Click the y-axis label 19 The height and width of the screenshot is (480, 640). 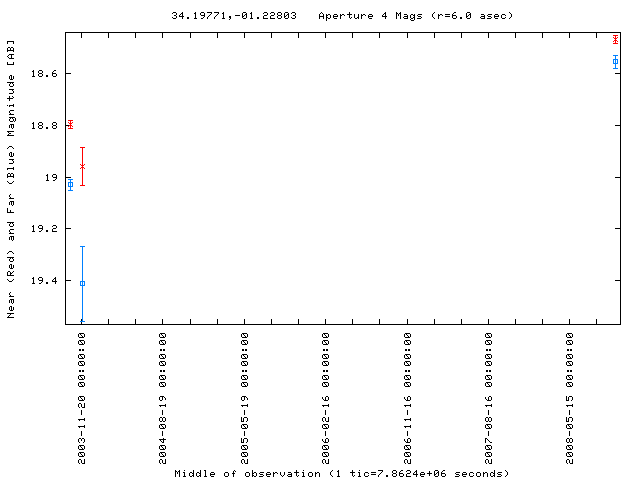pos(51,178)
